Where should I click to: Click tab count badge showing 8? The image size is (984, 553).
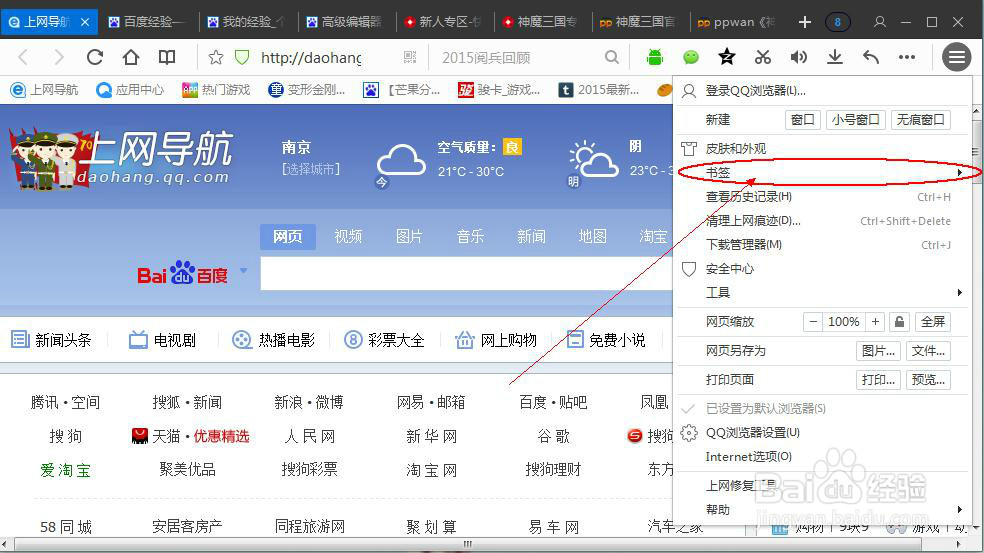point(837,22)
